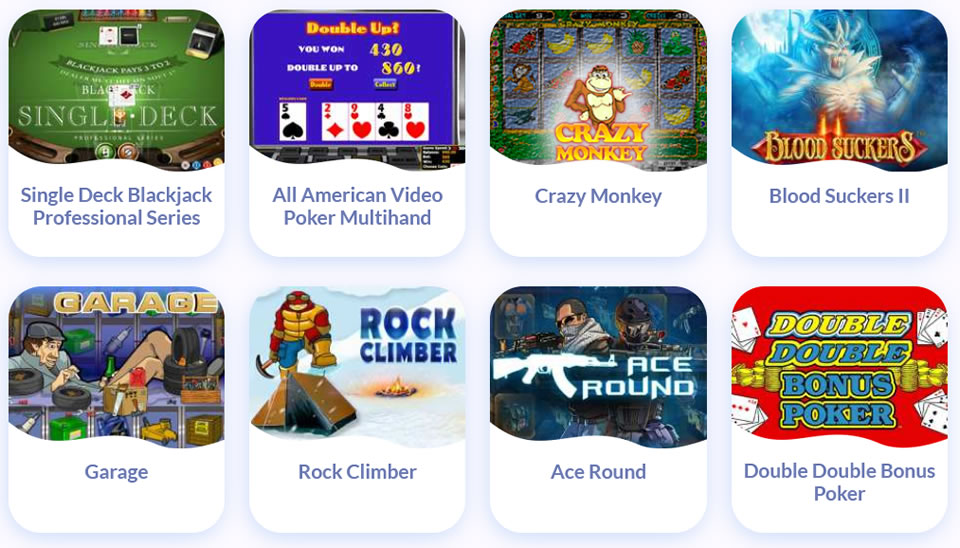Image resolution: width=960 pixels, height=548 pixels.
Task: Open the Rock Climber game image
Action: pos(358,366)
